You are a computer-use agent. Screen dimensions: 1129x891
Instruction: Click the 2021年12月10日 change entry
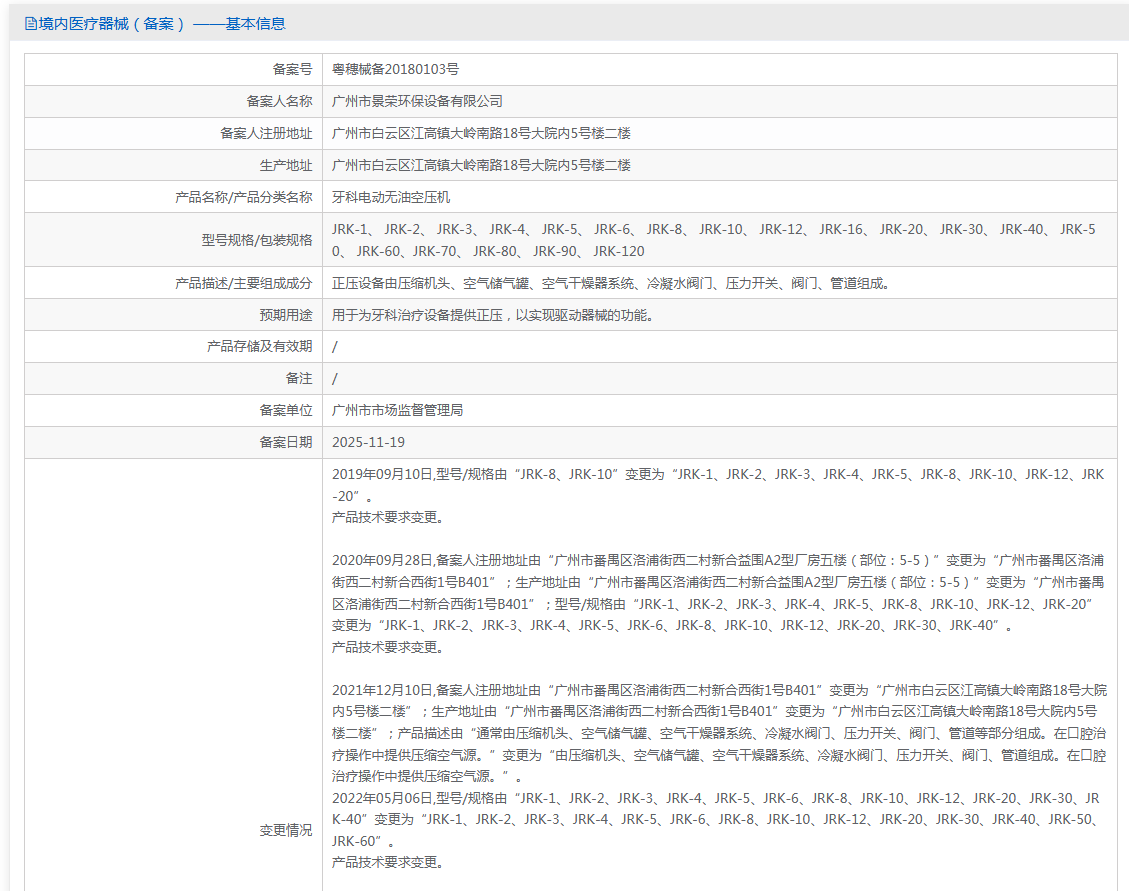click(x=719, y=733)
